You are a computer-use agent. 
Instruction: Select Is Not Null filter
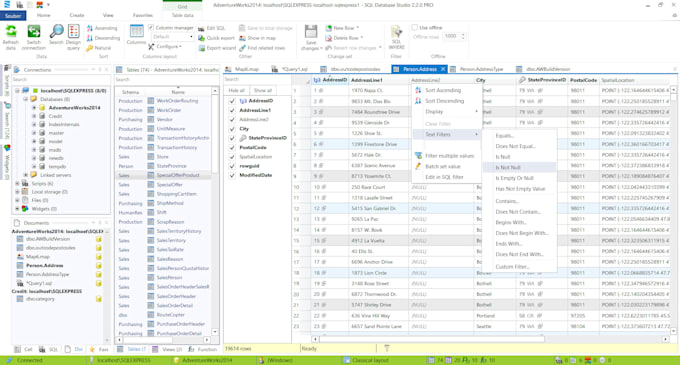[x=519, y=167]
